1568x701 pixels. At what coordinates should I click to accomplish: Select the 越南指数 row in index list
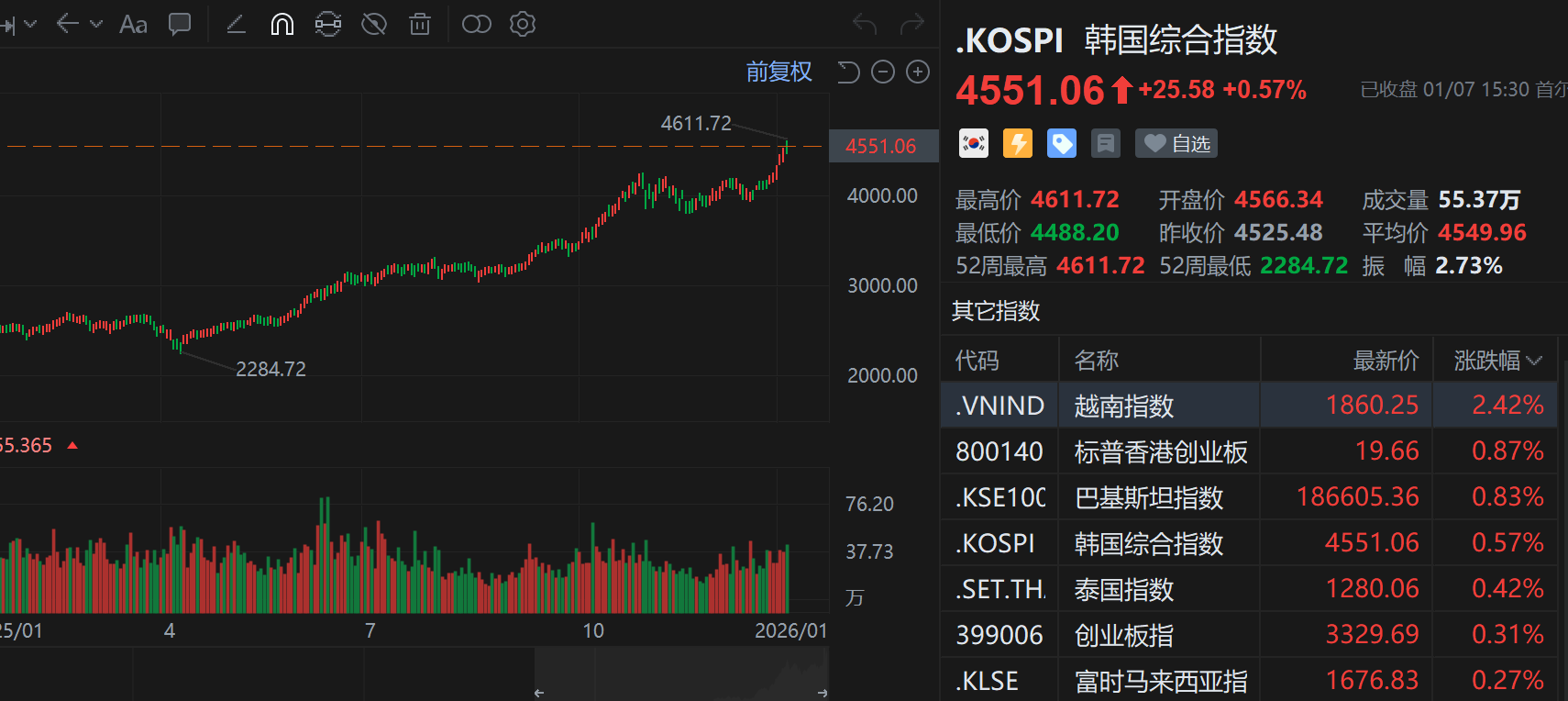[x=1123, y=406]
